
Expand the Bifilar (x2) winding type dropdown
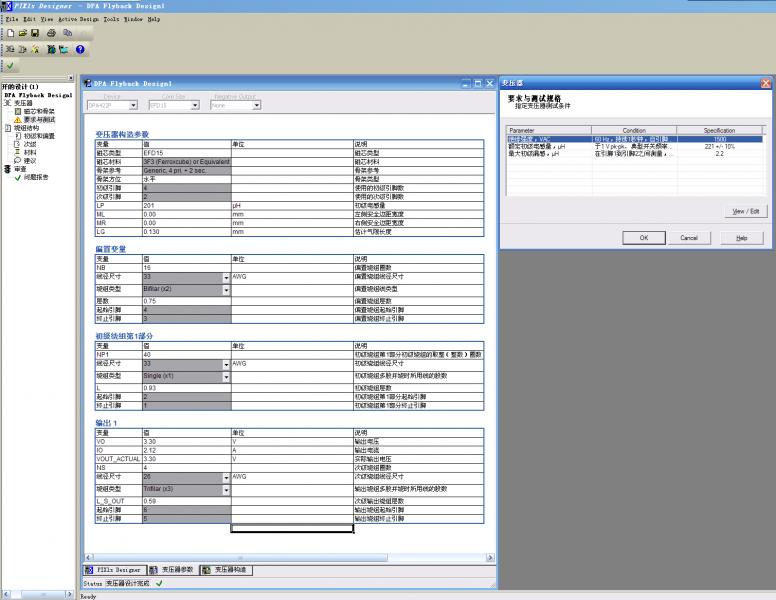(226, 290)
